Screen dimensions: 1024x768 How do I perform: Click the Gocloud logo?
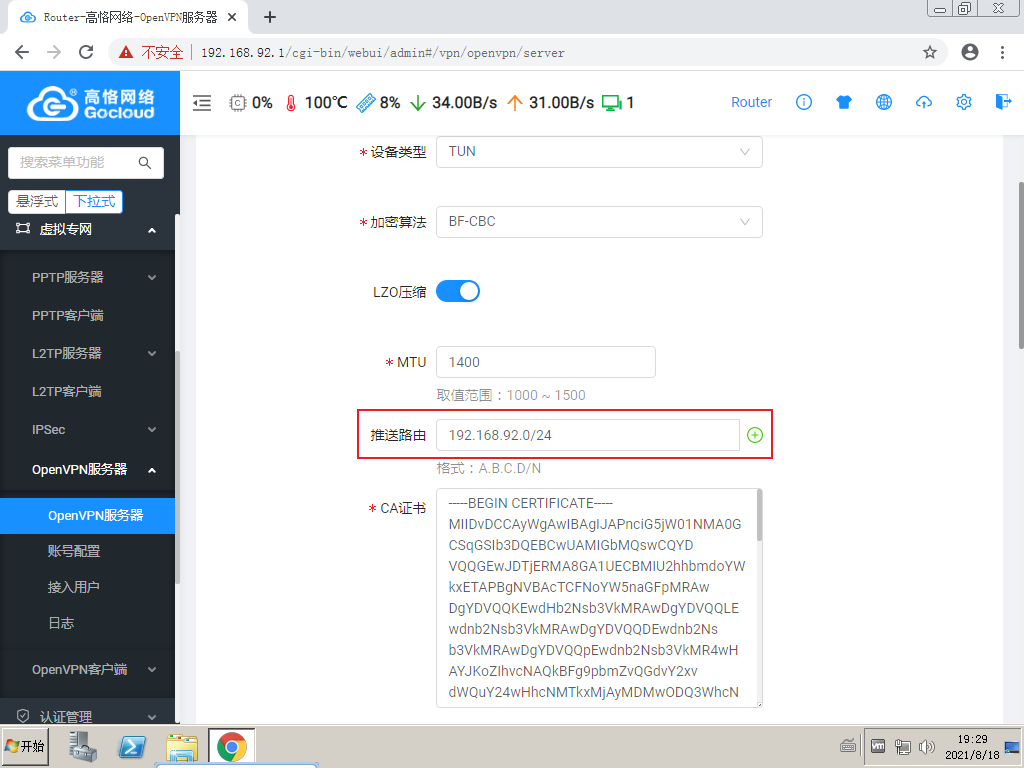[90, 103]
